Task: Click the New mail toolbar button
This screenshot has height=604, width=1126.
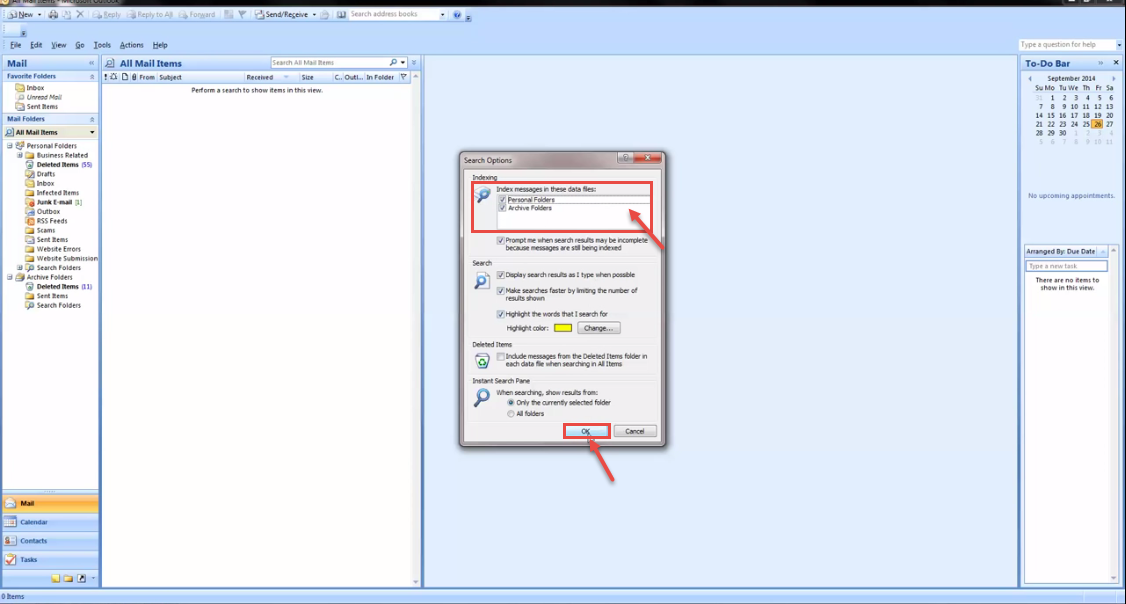Action: coord(20,14)
